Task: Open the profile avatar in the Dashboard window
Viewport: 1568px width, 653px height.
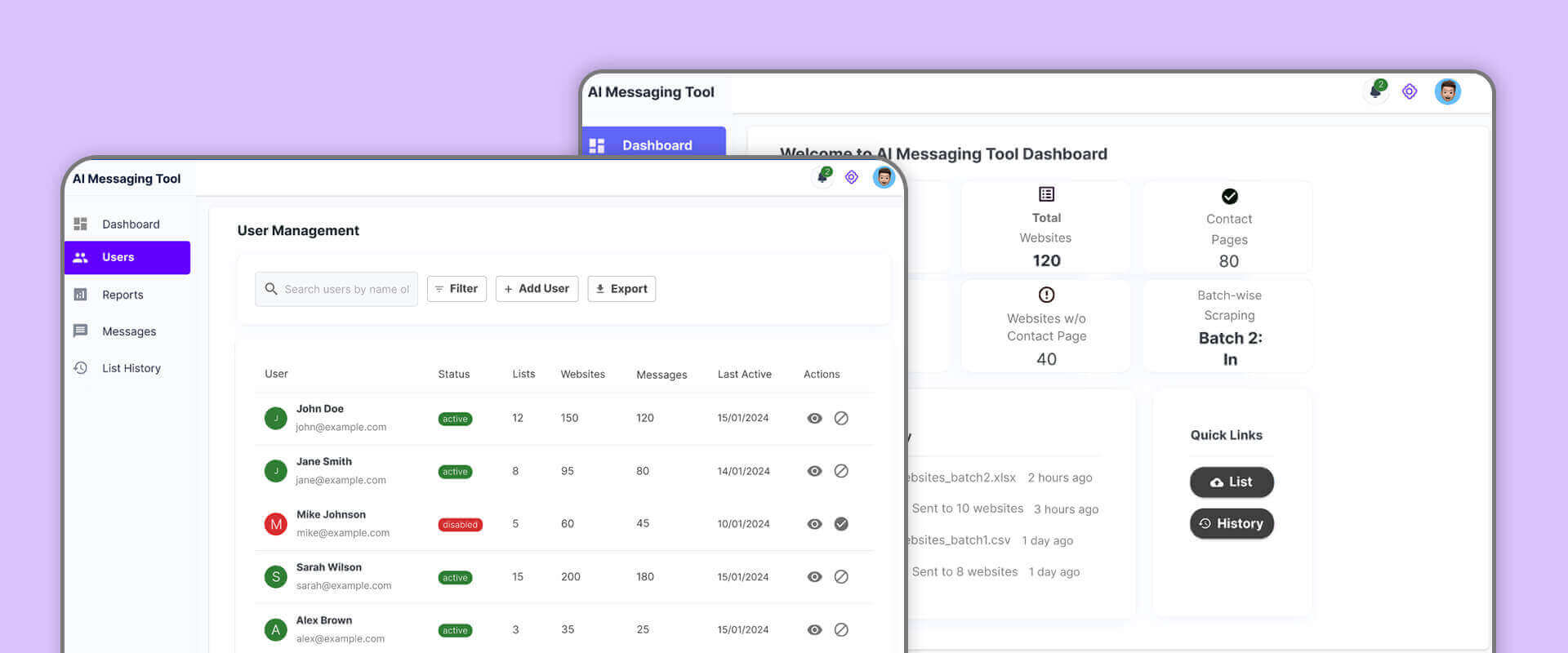Action: [1447, 91]
